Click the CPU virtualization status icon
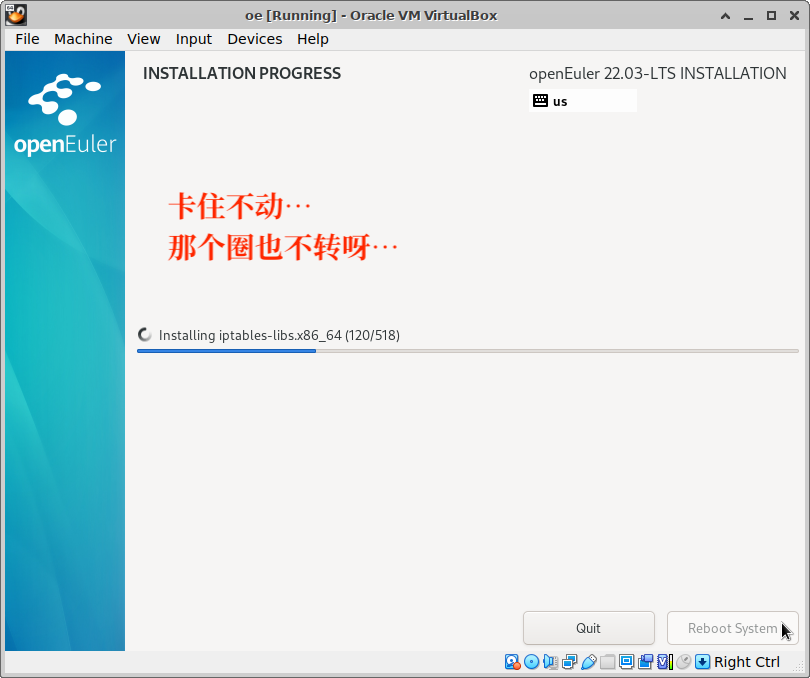 664,662
